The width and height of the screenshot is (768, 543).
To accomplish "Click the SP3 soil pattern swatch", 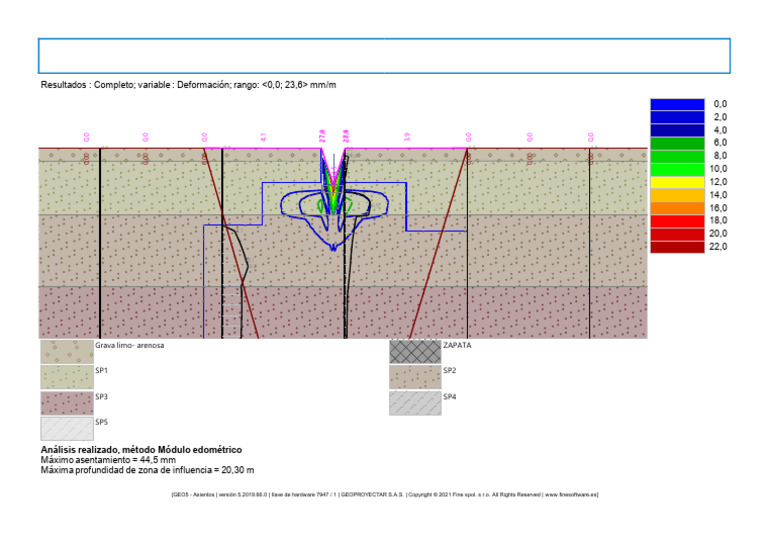I will [67, 403].
